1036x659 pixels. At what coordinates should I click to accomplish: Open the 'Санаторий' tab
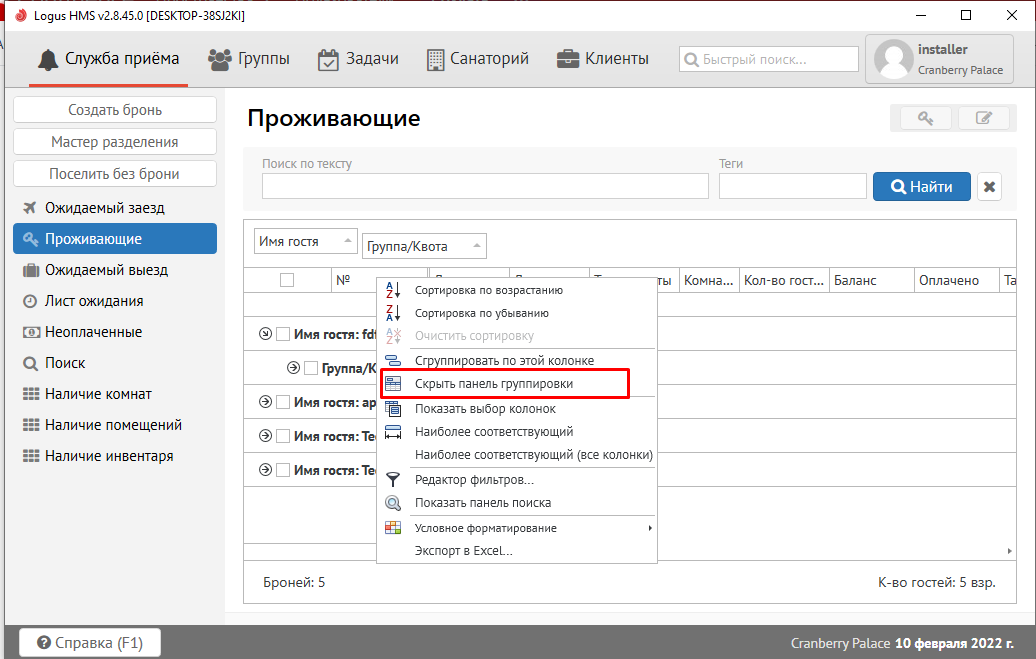point(477,59)
